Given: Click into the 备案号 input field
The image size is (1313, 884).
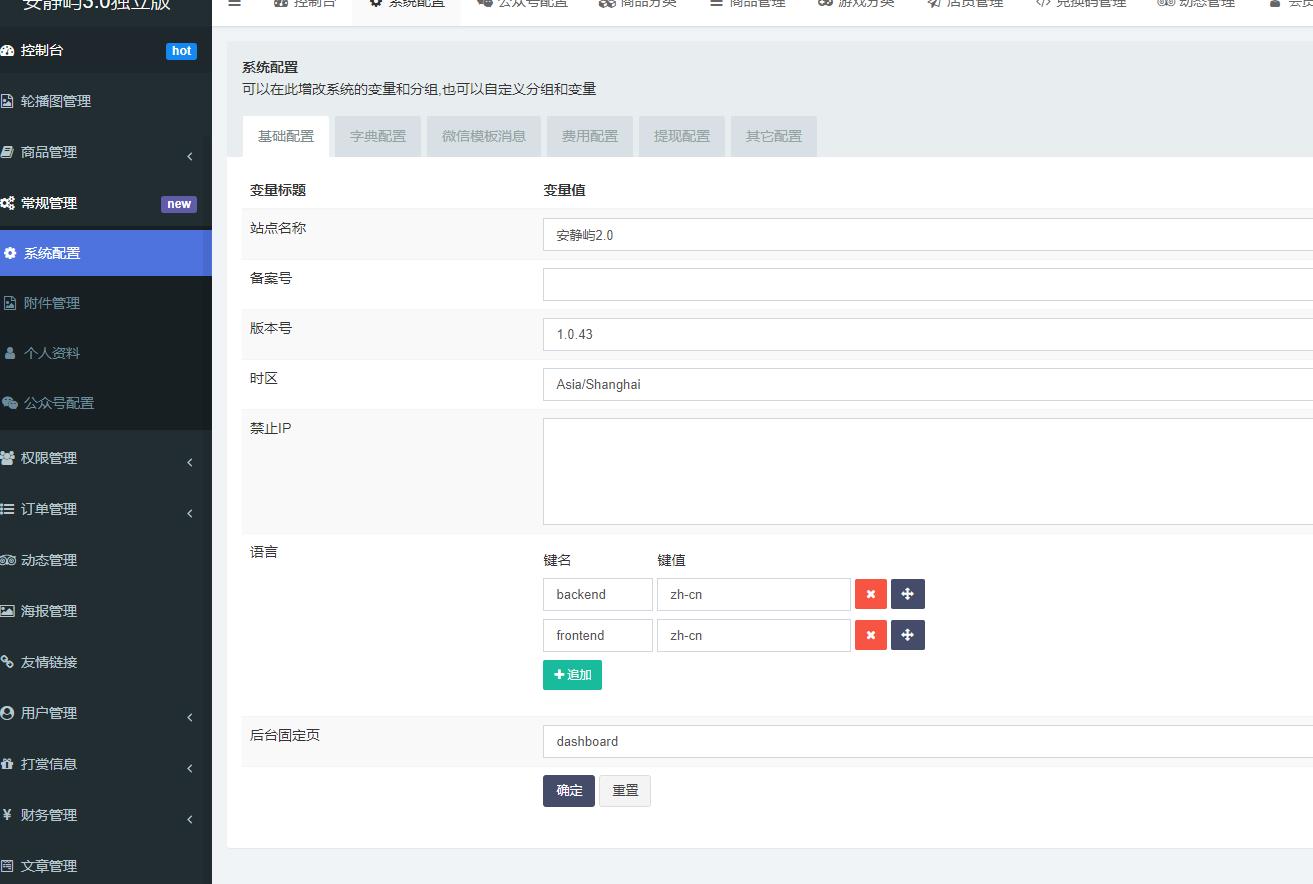Looking at the screenshot, I should tap(926, 284).
